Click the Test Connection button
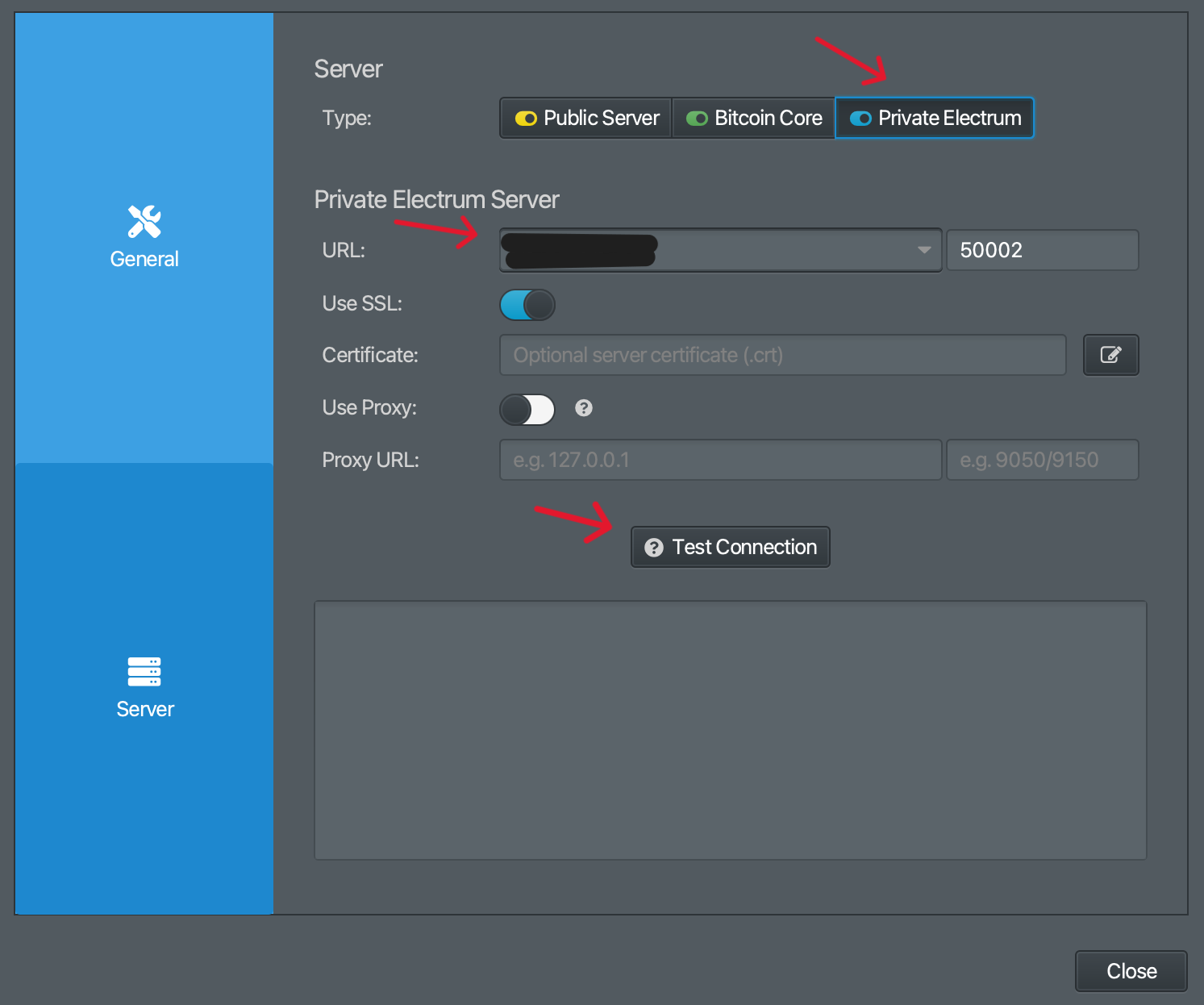This screenshot has height=1005, width=1204. tap(730, 547)
